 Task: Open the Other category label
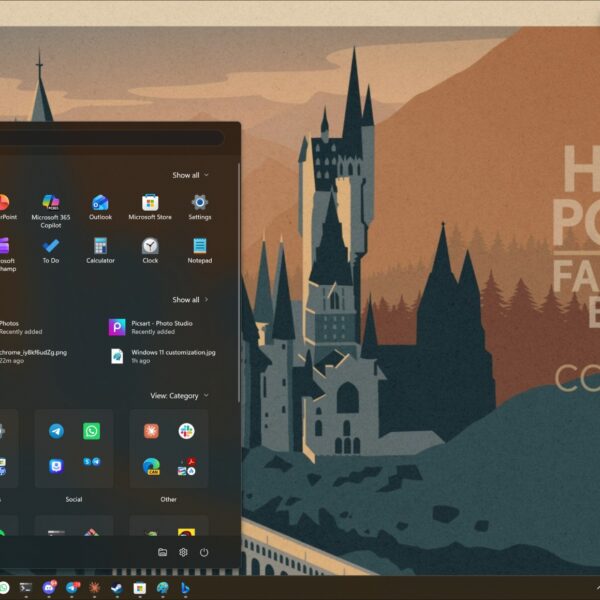tap(168, 499)
